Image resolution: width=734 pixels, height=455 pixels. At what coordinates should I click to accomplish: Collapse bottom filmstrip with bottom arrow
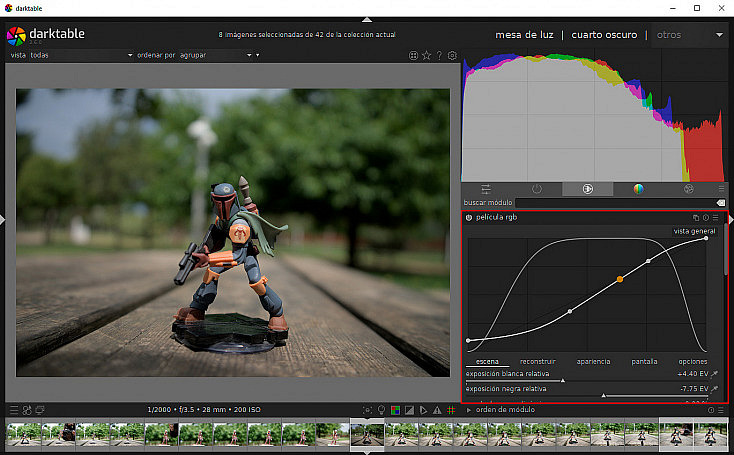click(367, 453)
